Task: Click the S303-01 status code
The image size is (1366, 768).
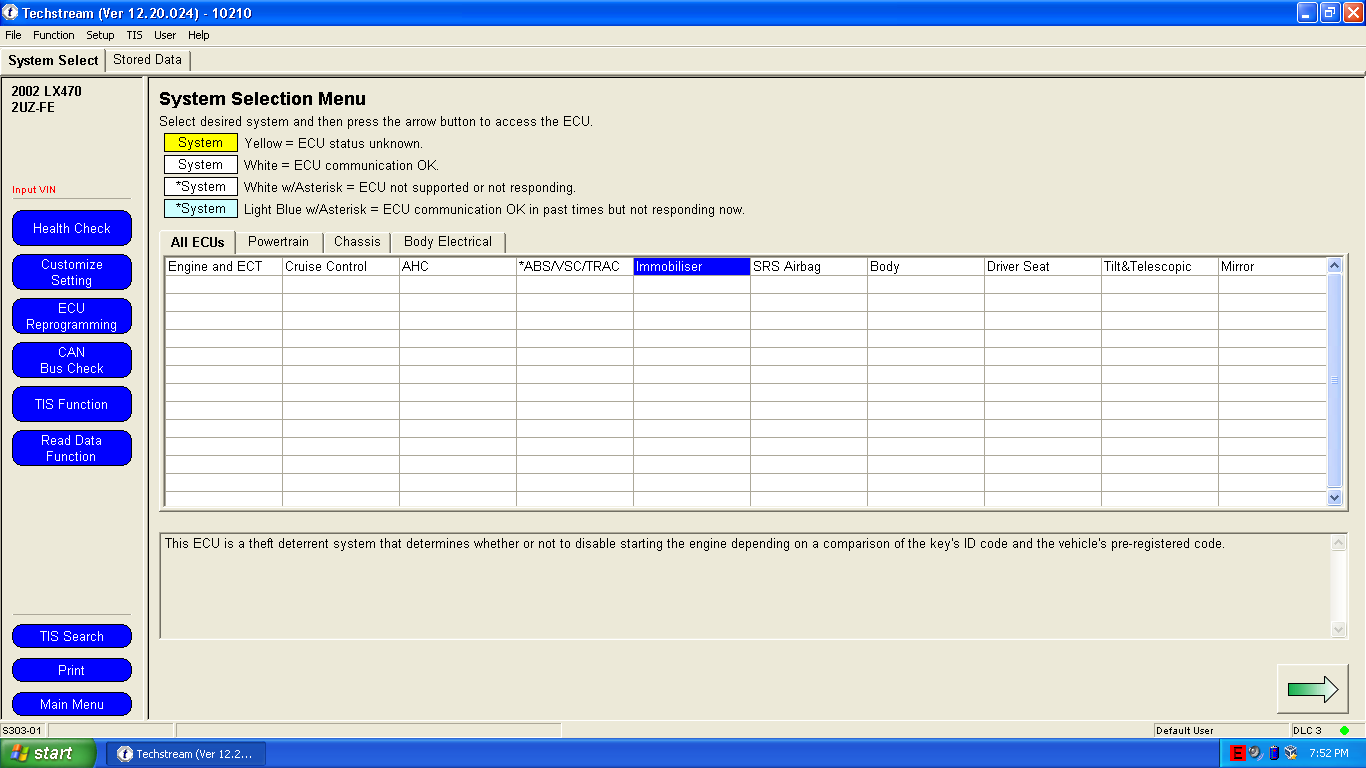Action: (x=21, y=730)
